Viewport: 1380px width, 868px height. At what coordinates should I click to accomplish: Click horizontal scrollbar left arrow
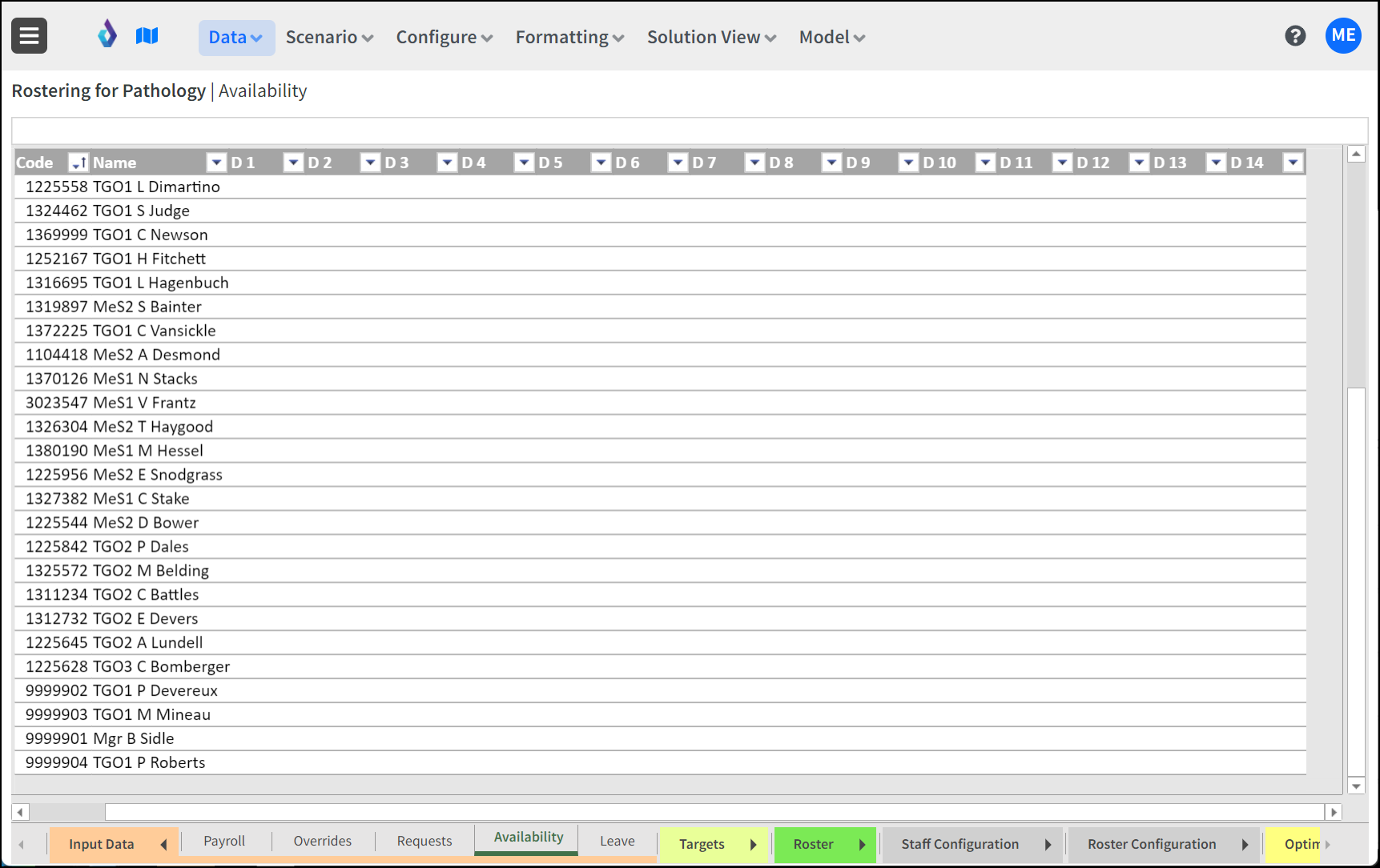(x=20, y=812)
